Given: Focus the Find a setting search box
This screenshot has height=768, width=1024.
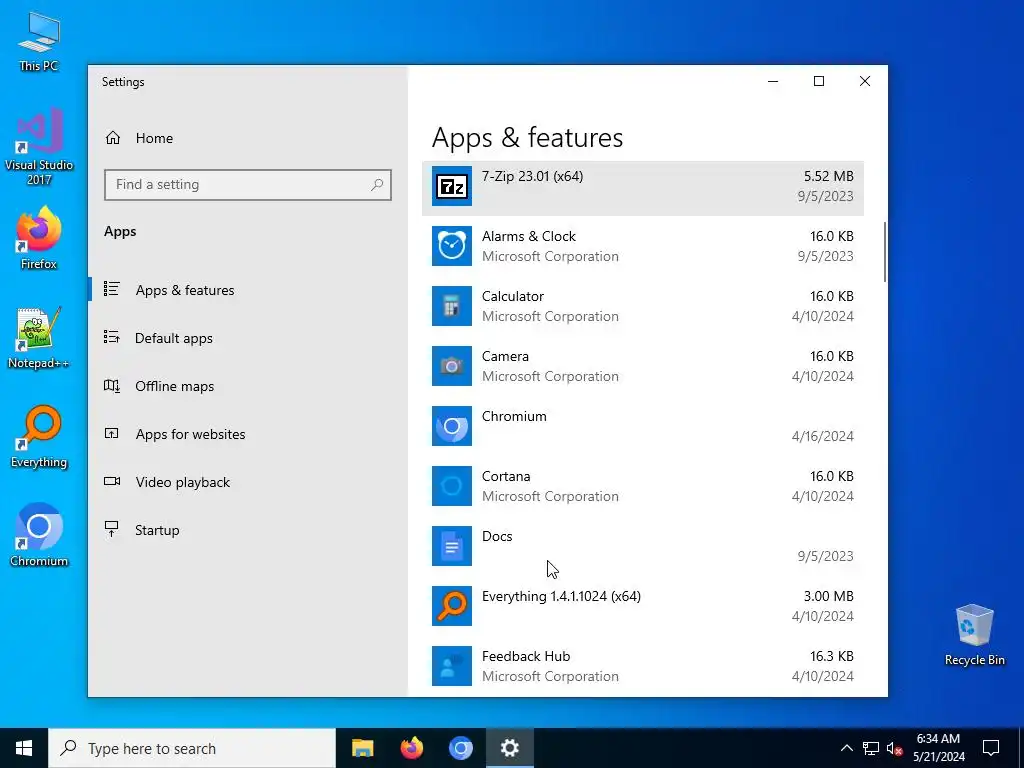Looking at the screenshot, I should point(248,185).
